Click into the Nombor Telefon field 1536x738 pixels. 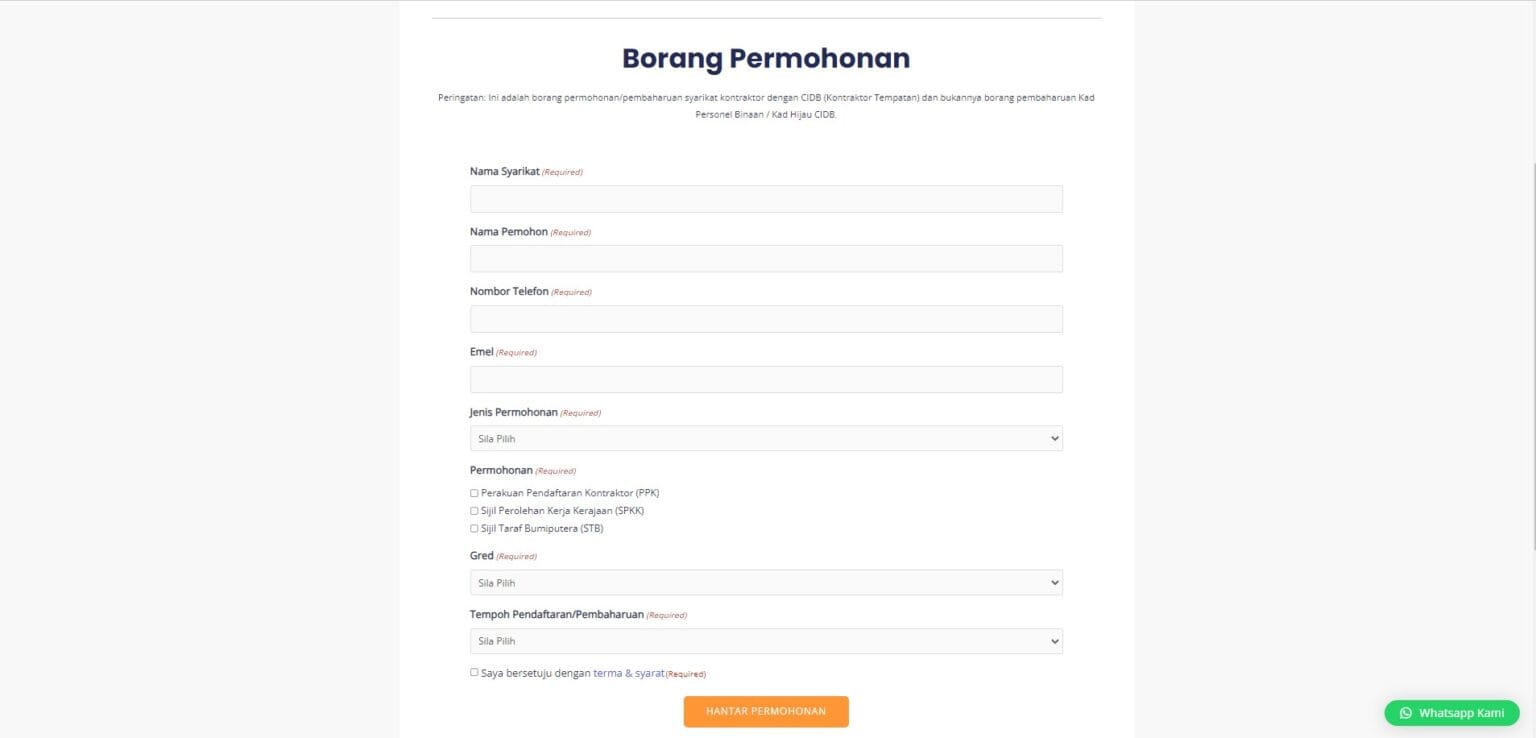click(766, 318)
